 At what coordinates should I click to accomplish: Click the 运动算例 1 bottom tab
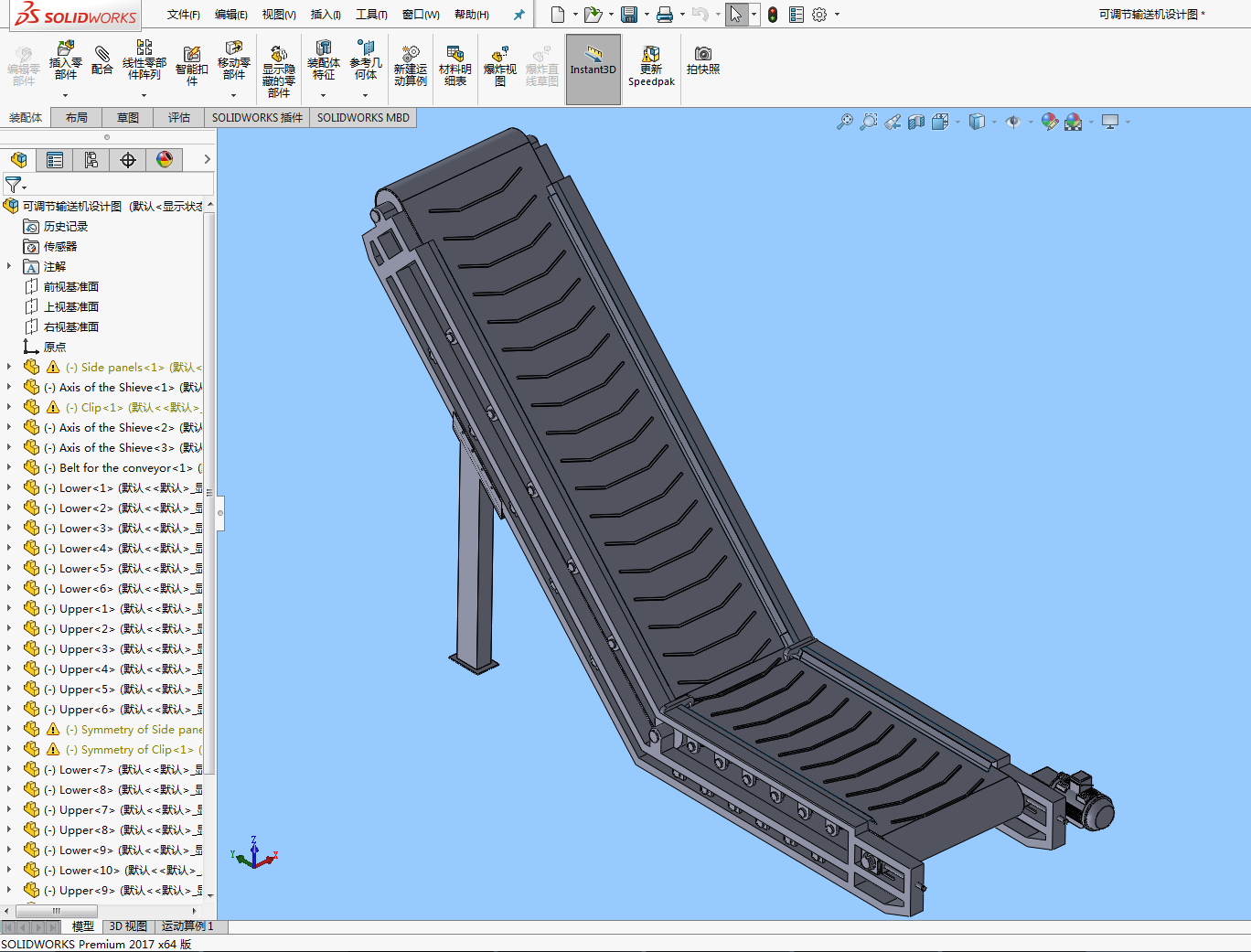tap(187, 926)
